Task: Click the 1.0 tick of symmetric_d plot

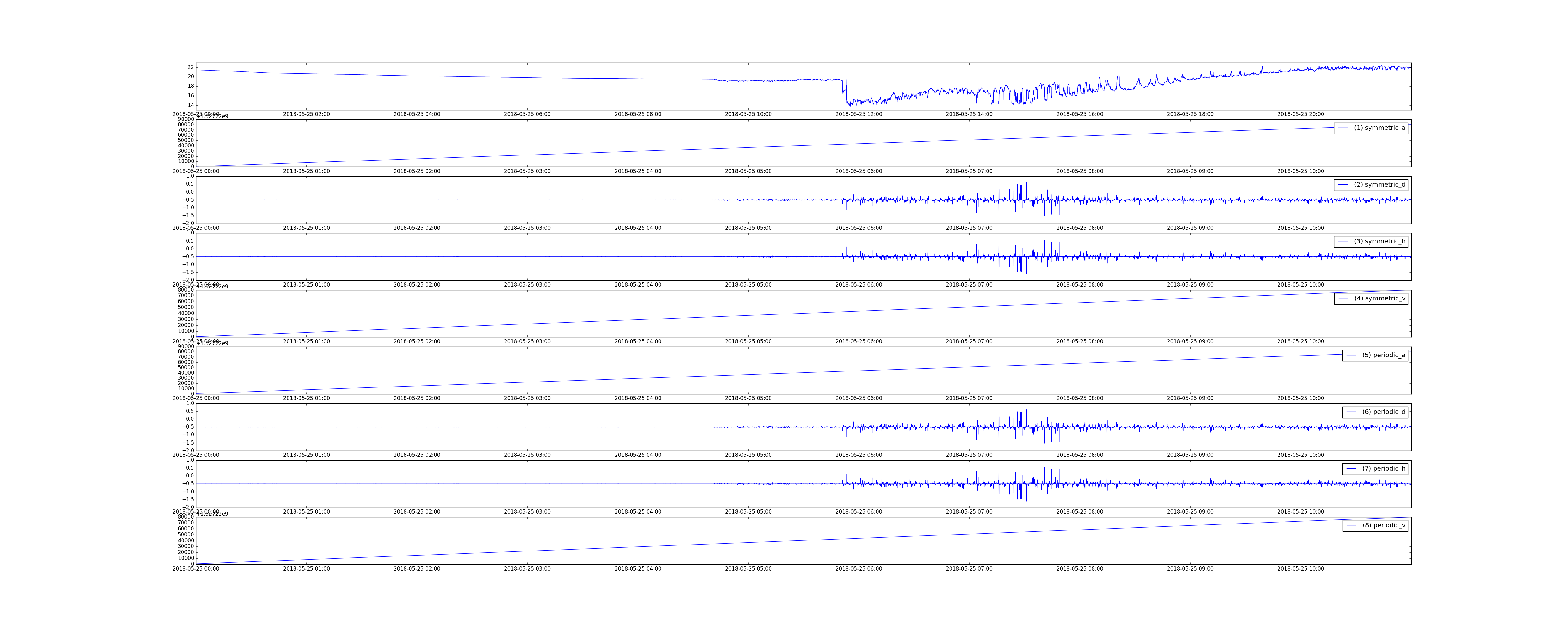Action: 190,176
